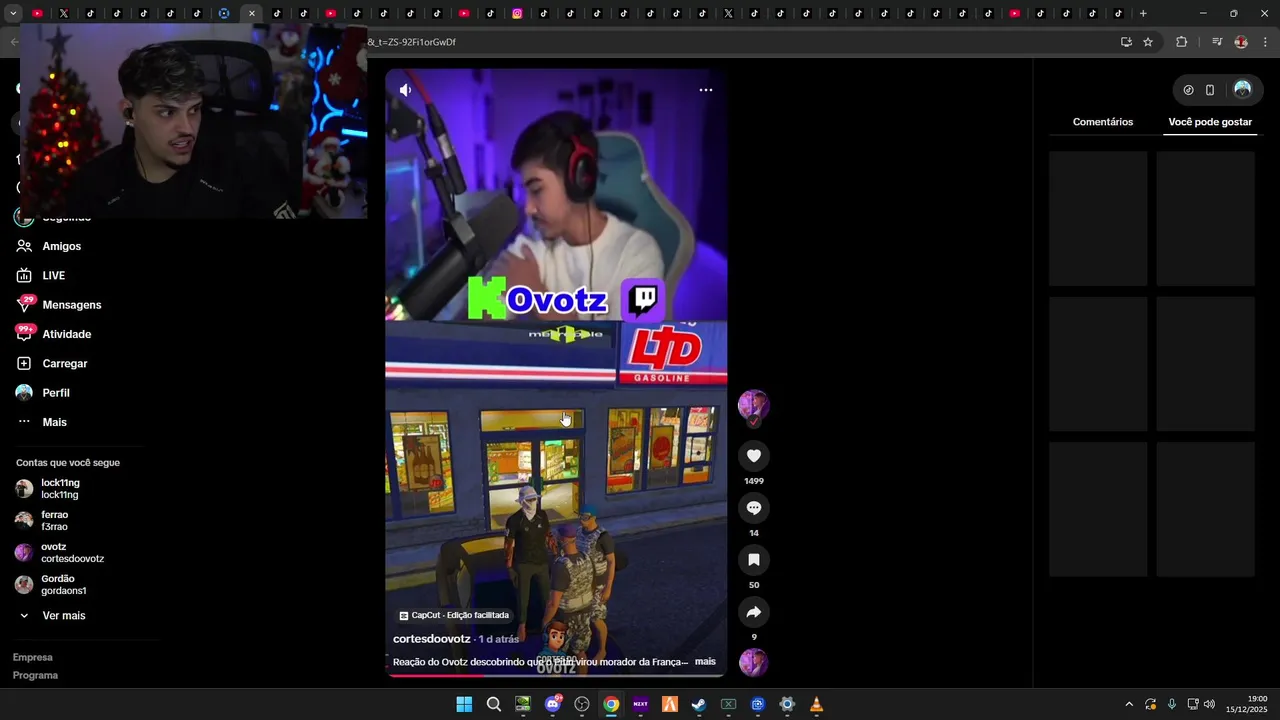Open the tray volume control
The image size is (1280, 720).
(1209, 704)
